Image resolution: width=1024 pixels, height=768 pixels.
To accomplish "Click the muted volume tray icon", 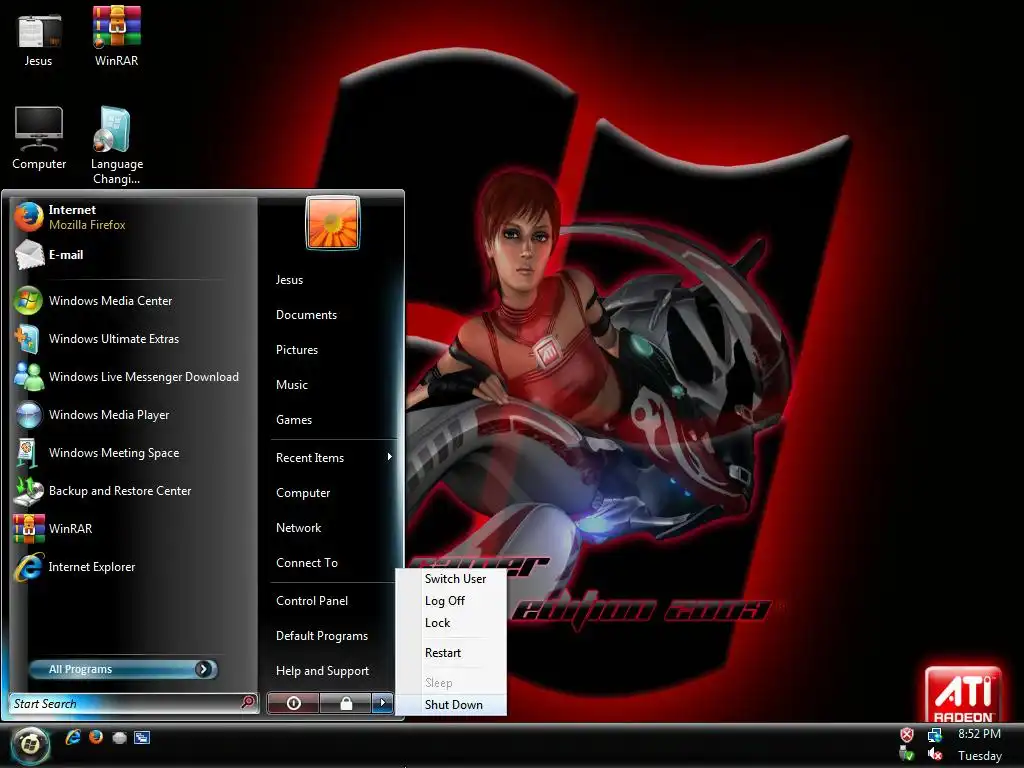I will 935,754.
